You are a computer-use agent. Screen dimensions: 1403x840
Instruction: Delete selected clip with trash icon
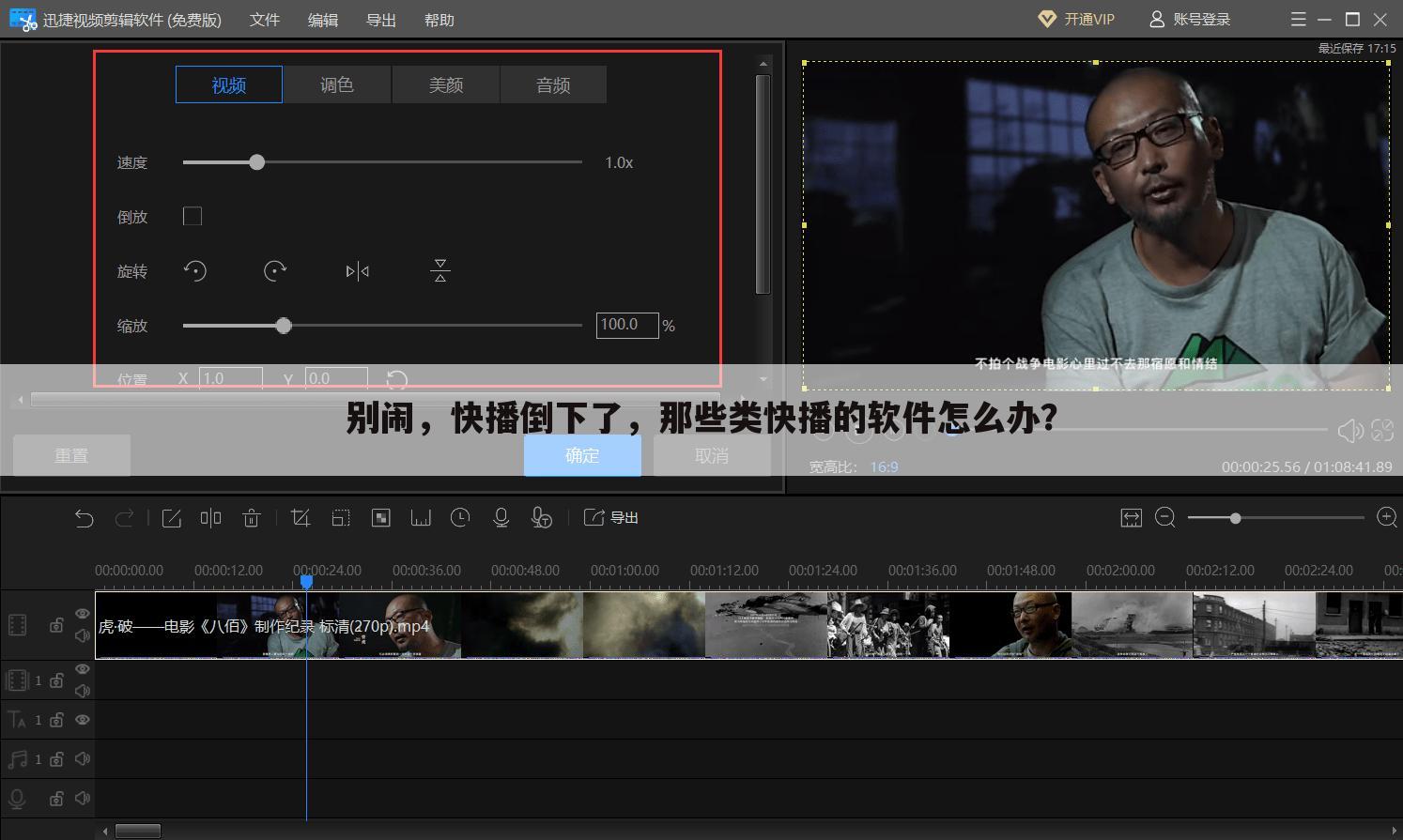point(251,518)
